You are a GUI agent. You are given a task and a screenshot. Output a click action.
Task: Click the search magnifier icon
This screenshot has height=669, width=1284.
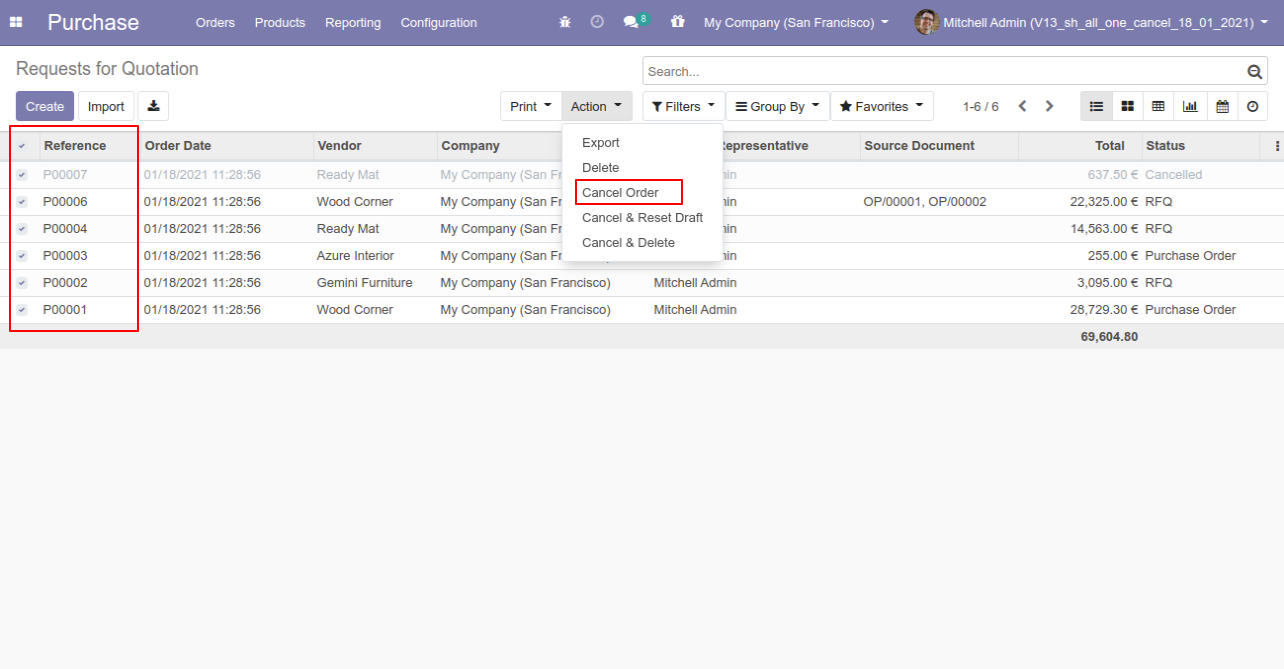click(x=1255, y=71)
